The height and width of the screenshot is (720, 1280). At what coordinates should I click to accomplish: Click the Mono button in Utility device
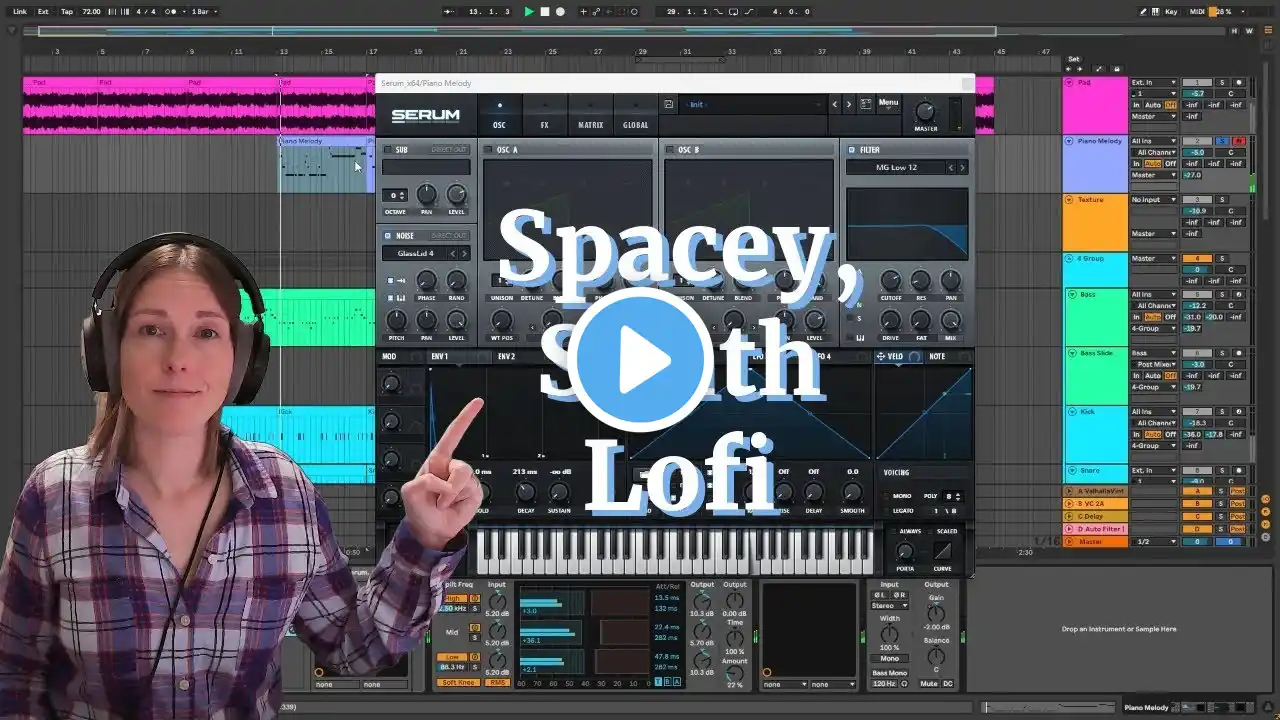pos(889,659)
